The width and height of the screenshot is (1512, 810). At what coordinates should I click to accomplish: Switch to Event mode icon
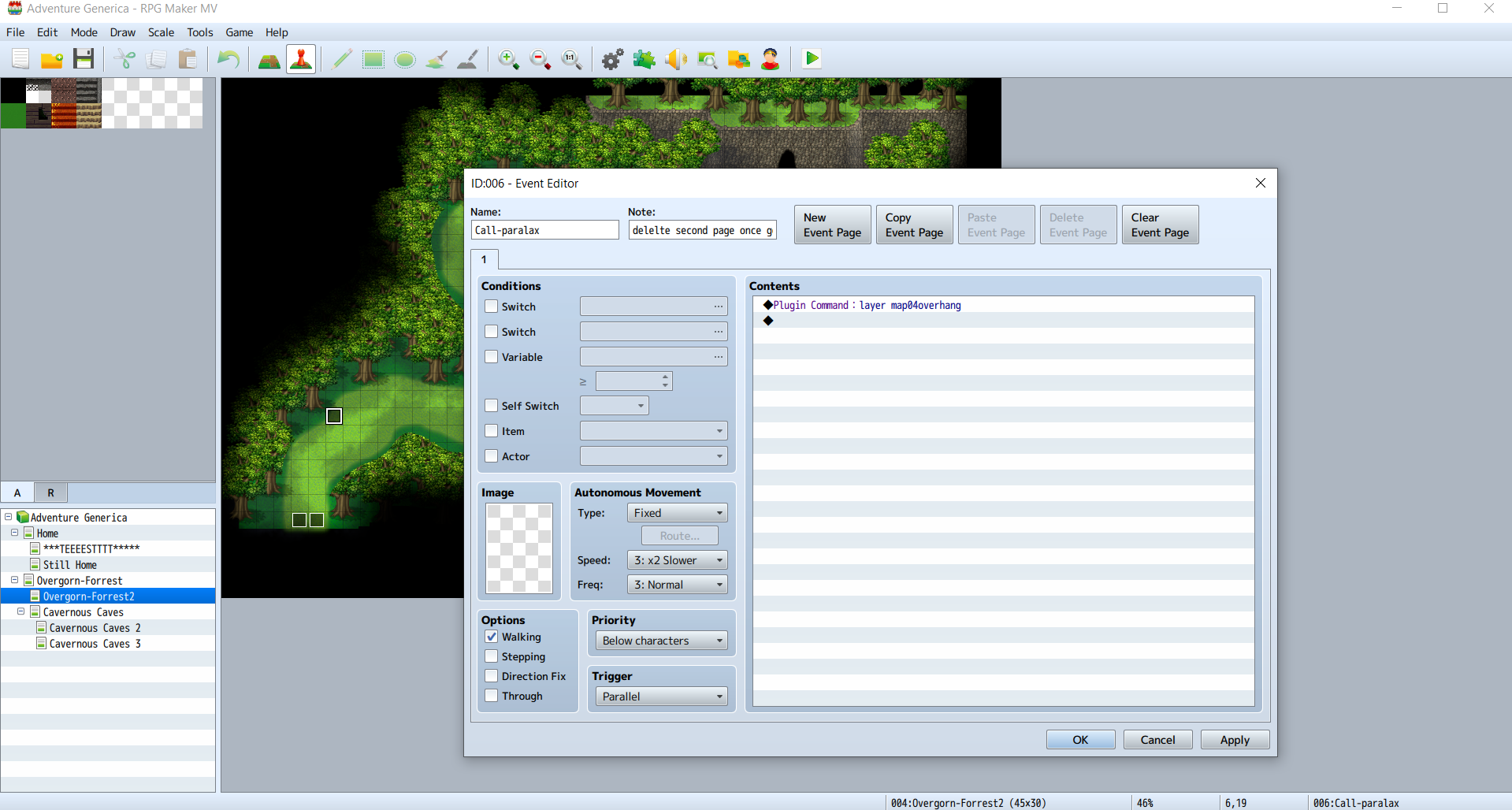[x=301, y=59]
